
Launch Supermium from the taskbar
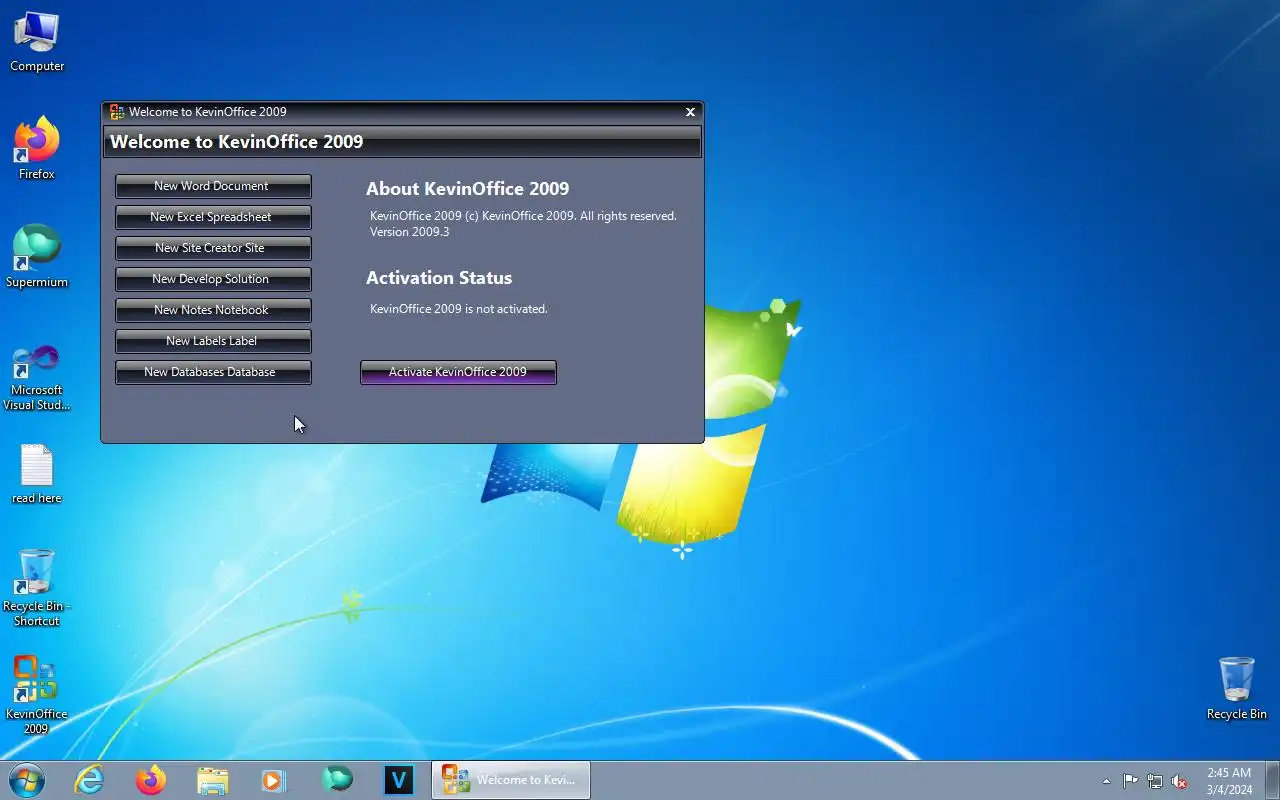click(x=337, y=780)
